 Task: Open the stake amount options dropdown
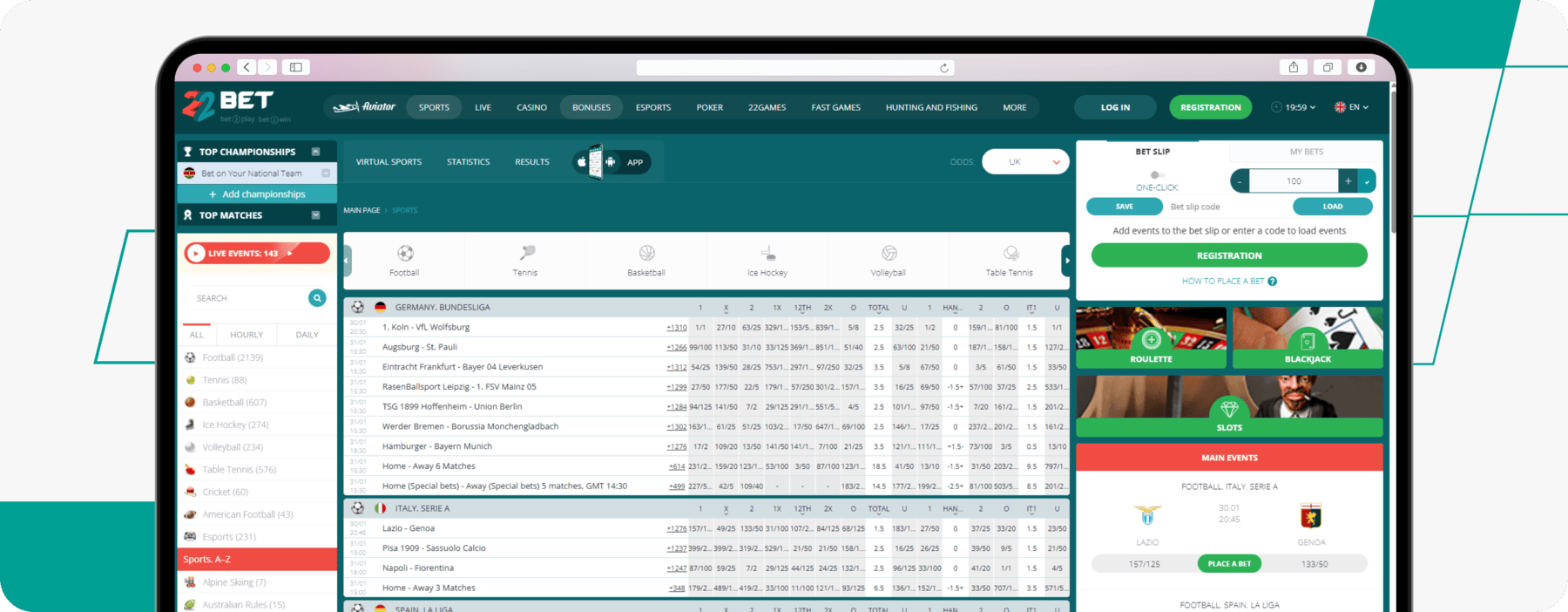(1367, 181)
